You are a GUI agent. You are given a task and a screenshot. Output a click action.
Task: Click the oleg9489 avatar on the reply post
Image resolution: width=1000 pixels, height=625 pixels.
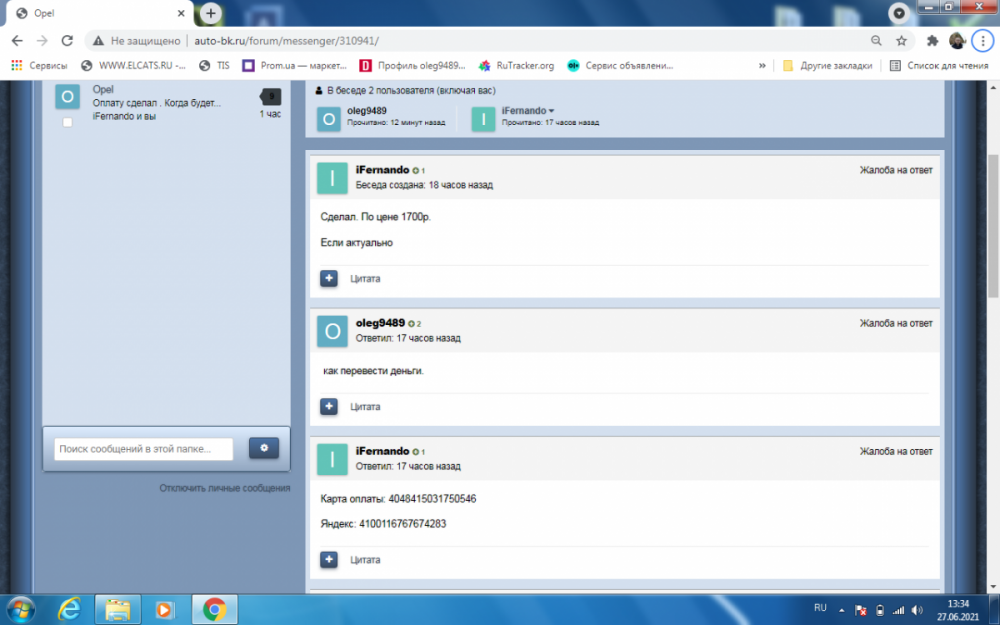(x=332, y=331)
